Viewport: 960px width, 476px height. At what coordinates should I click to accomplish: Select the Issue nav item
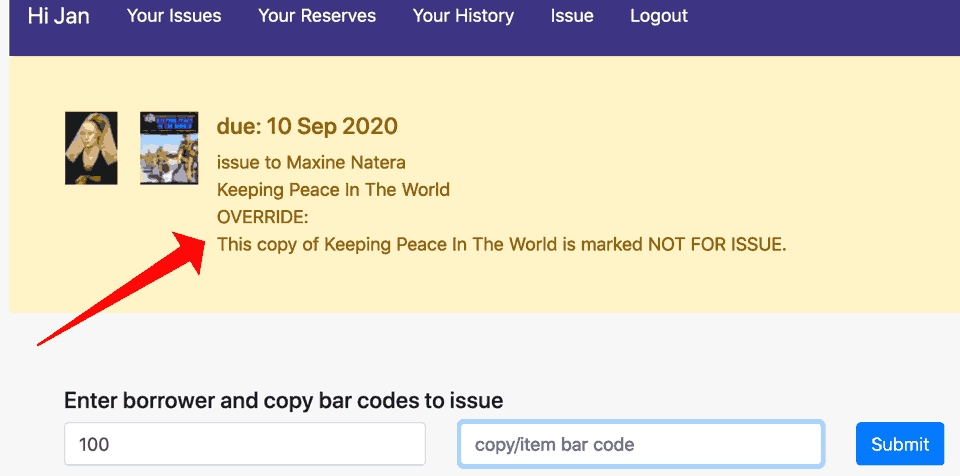(x=572, y=16)
